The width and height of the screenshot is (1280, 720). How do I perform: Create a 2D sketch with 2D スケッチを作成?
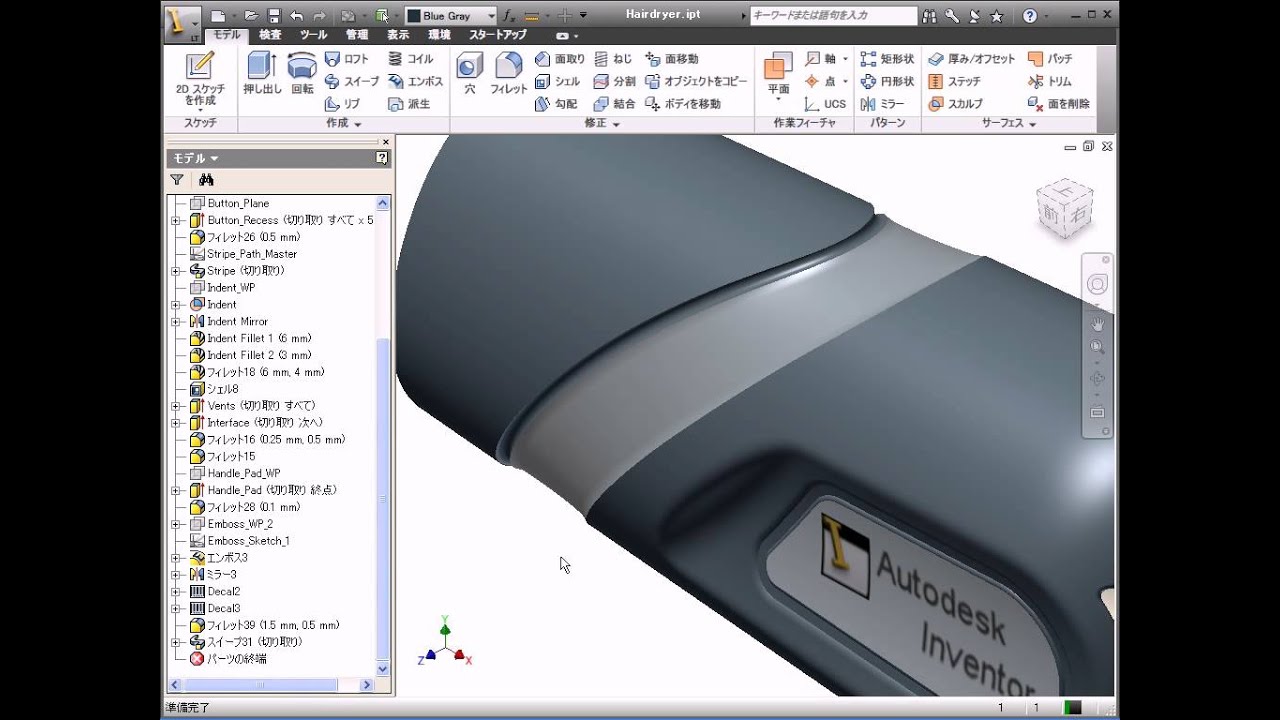(200, 79)
